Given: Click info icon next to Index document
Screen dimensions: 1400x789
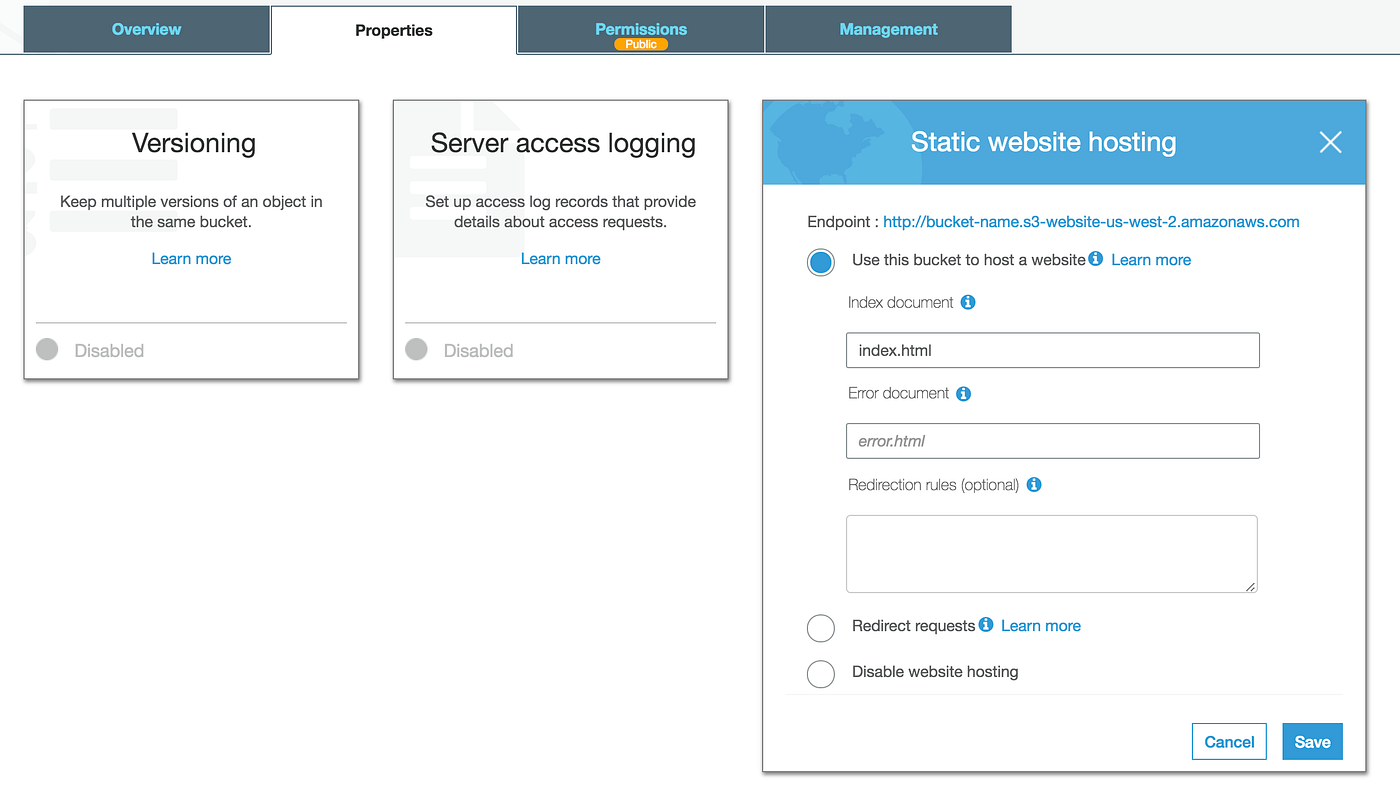Looking at the screenshot, I should (x=968, y=302).
